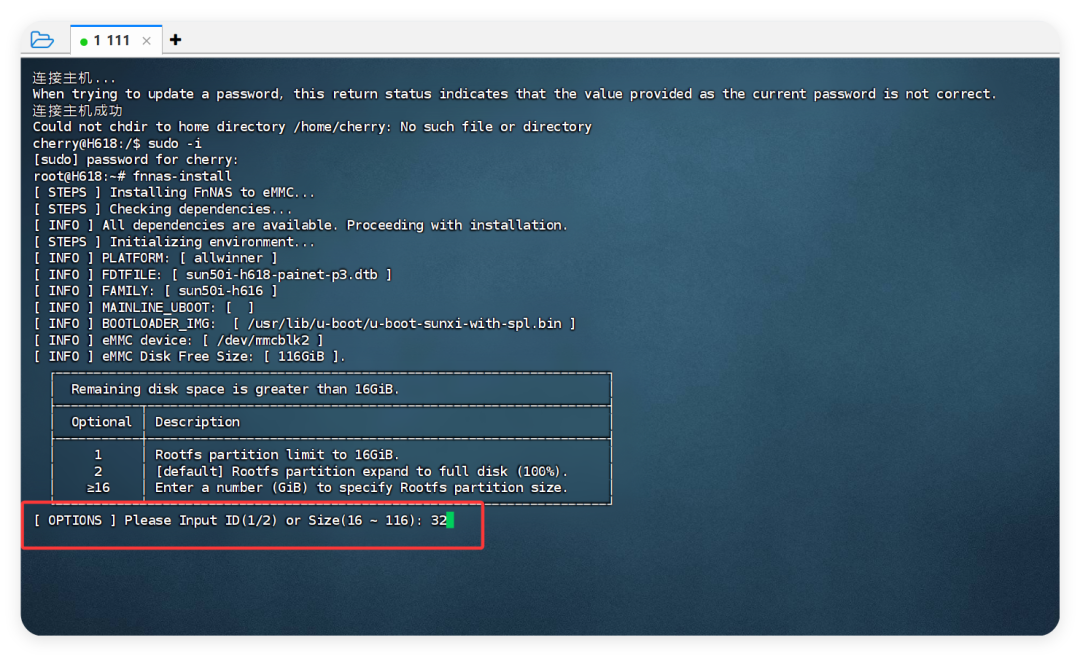Click the "Initializing environment..." step line
Screen dimensions: 1080x656
pyautogui.click(x=174, y=242)
